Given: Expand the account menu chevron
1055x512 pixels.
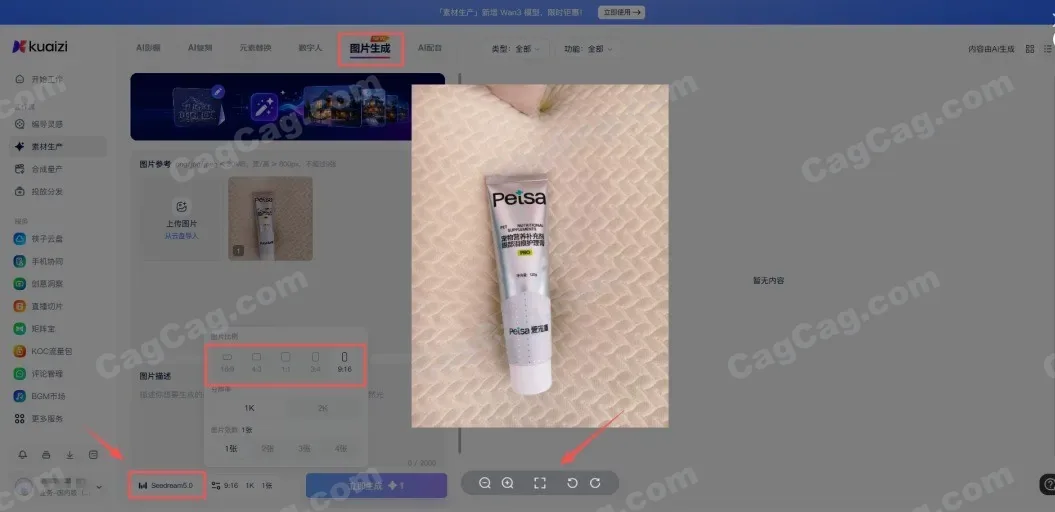Looking at the screenshot, I should tap(100, 487).
